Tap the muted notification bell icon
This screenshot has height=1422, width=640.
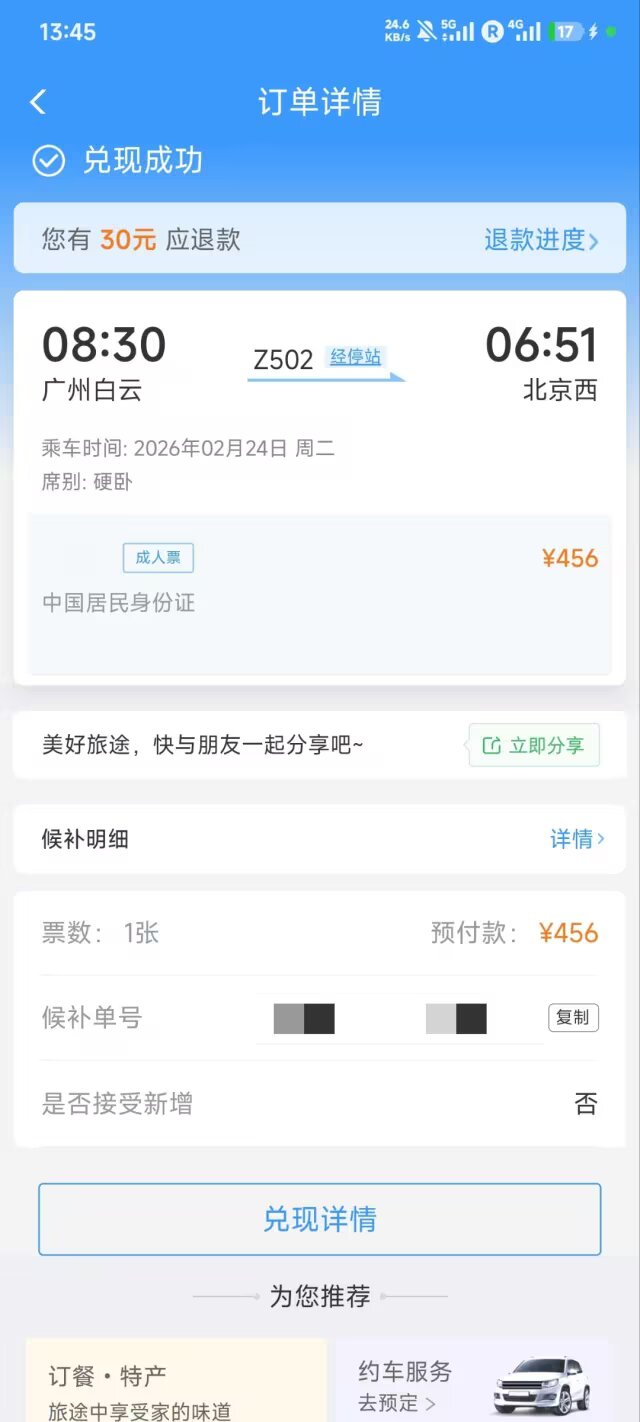click(427, 31)
